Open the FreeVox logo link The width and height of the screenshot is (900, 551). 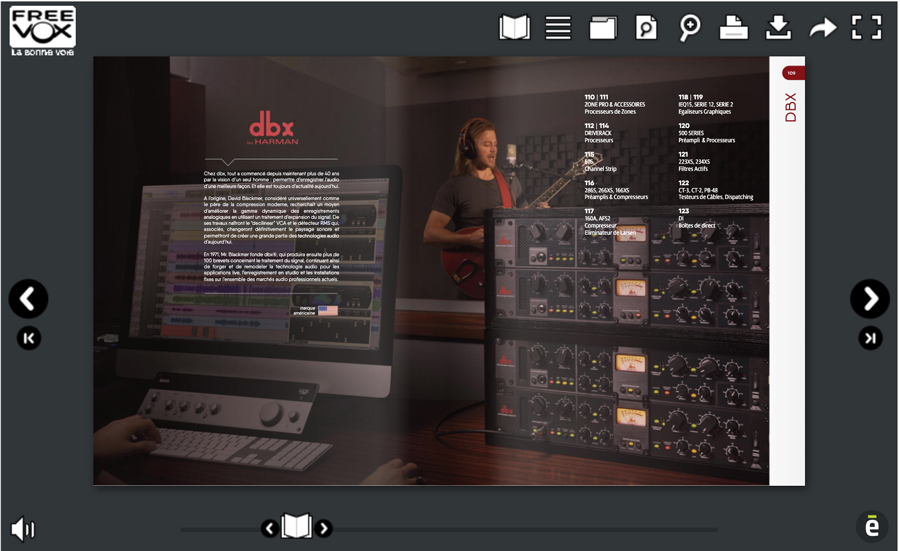pyautogui.click(x=42, y=32)
